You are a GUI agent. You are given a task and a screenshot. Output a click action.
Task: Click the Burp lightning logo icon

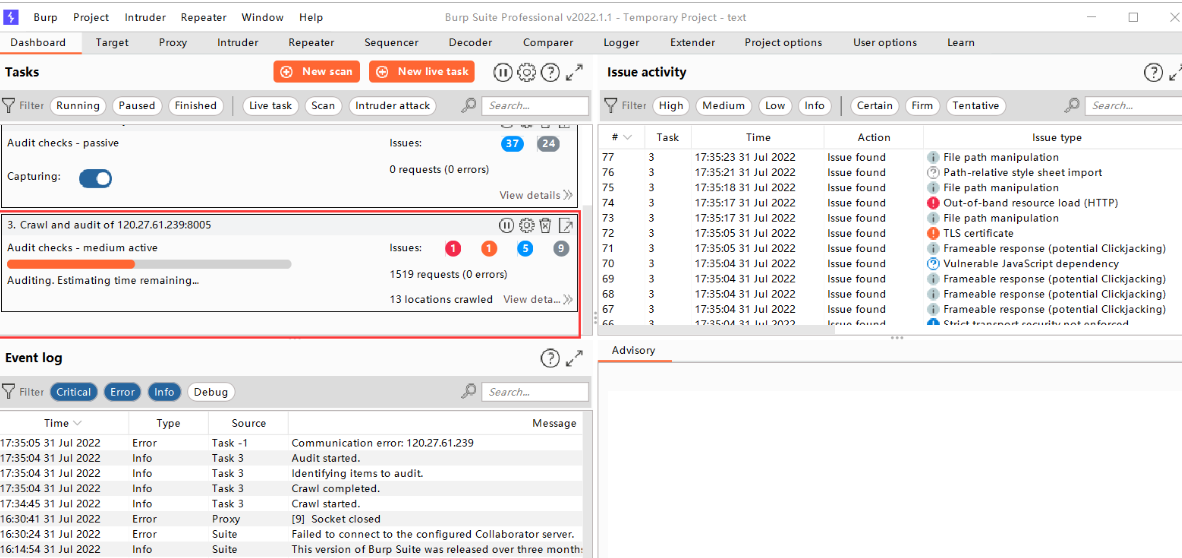click(11, 17)
